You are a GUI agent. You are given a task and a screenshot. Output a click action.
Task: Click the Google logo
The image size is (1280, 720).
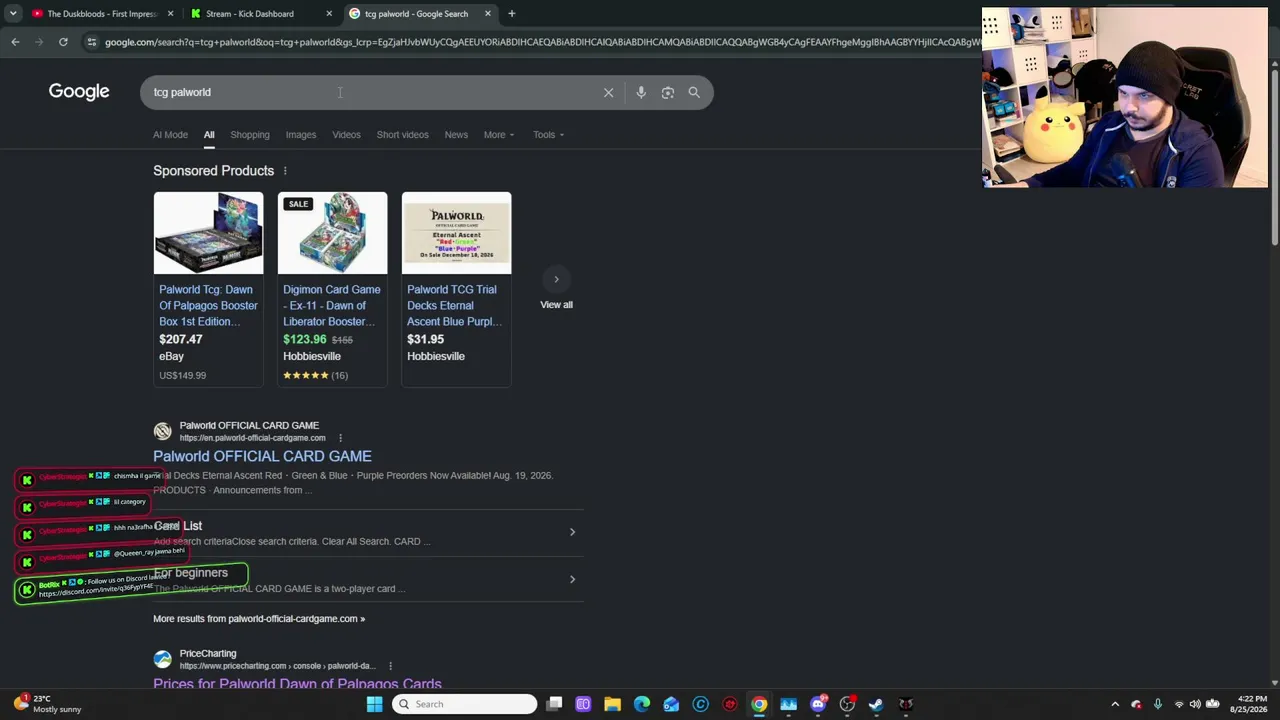click(x=79, y=92)
